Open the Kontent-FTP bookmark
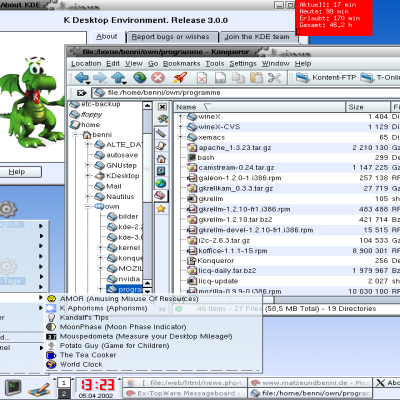 click(x=326, y=78)
